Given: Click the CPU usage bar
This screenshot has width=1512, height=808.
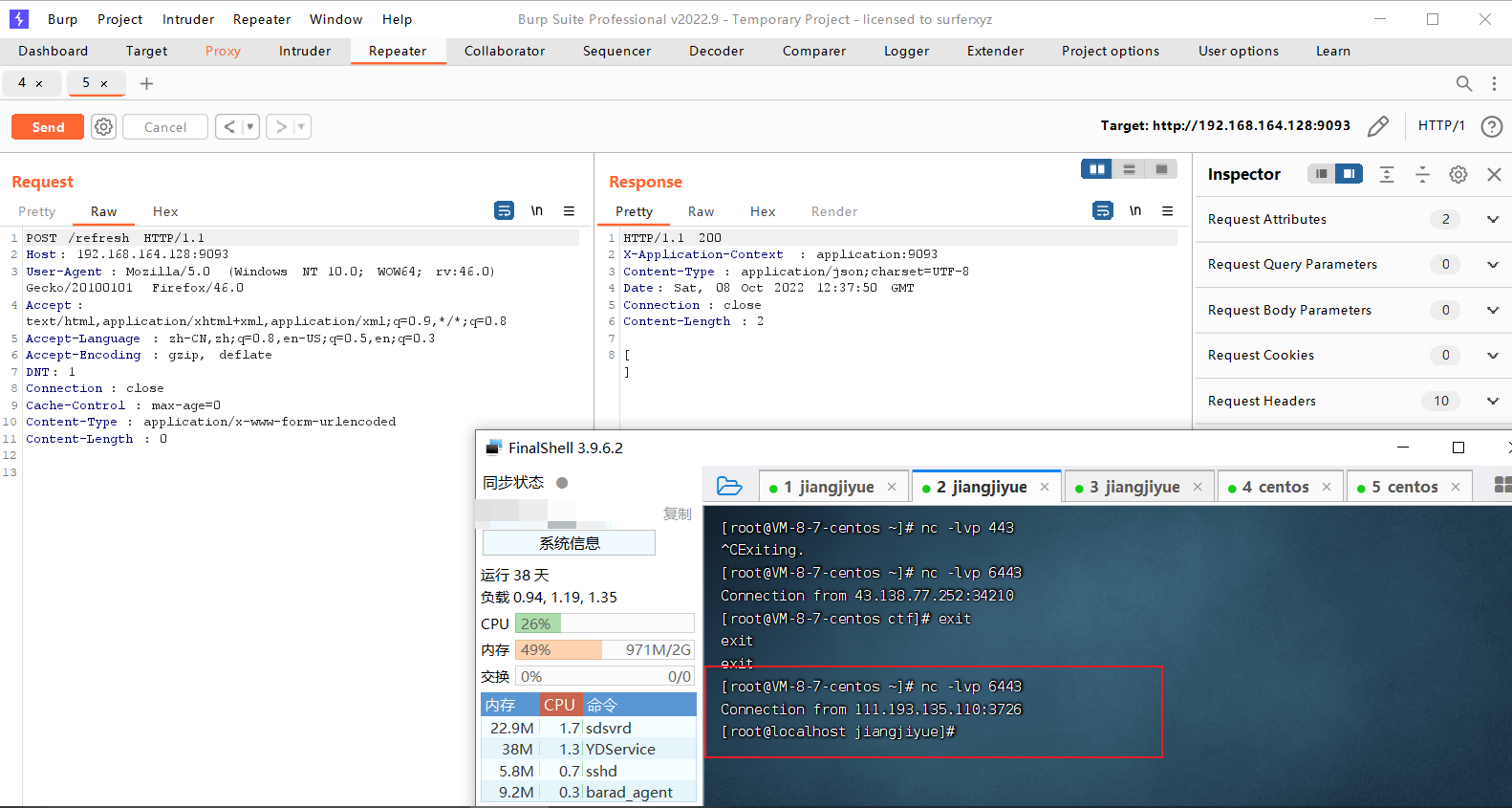Looking at the screenshot, I should [x=604, y=623].
